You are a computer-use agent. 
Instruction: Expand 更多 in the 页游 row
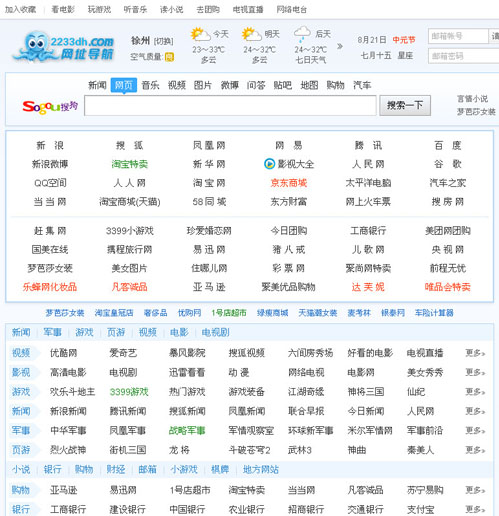coord(475,450)
